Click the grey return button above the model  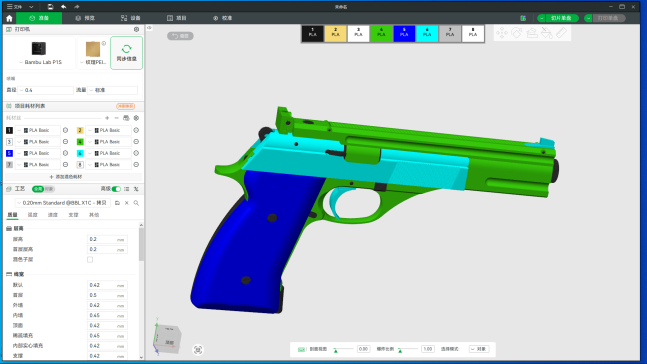pyautogui.click(x=180, y=36)
